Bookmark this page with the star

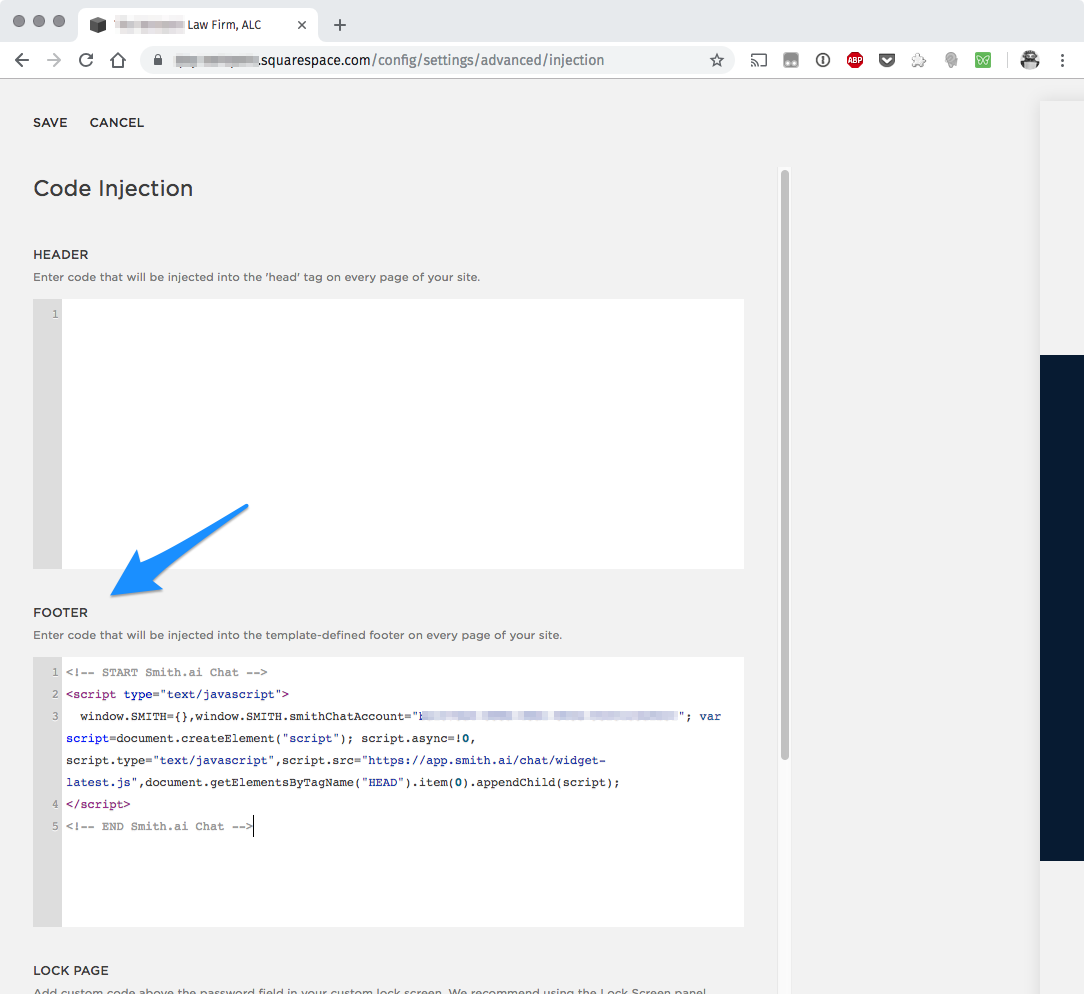coord(717,60)
